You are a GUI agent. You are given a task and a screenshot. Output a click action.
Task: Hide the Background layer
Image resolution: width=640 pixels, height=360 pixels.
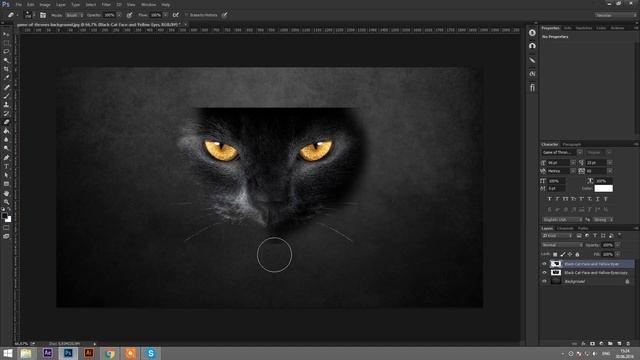544,281
